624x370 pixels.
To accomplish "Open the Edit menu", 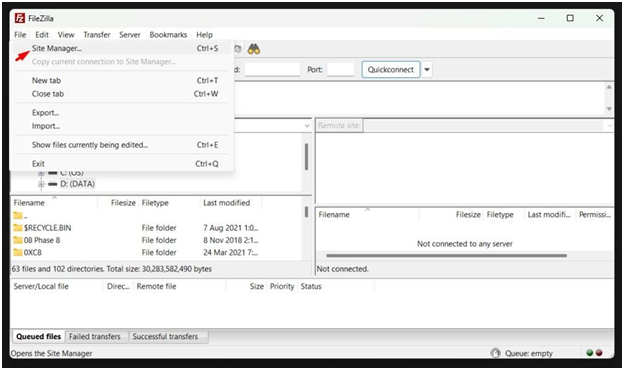I will click(42, 35).
